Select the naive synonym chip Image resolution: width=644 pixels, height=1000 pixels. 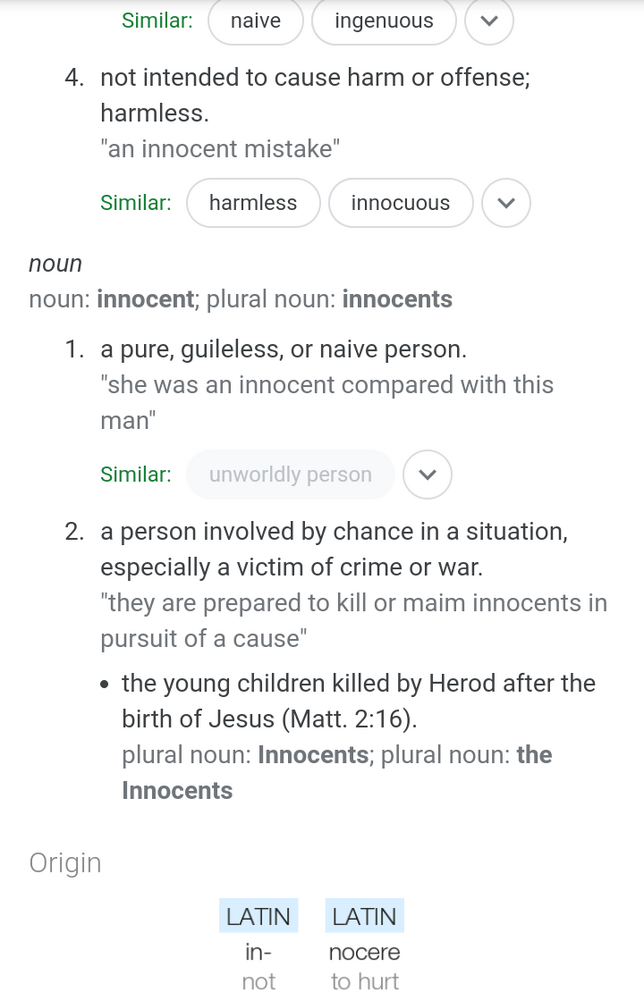click(x=256, y=21)
